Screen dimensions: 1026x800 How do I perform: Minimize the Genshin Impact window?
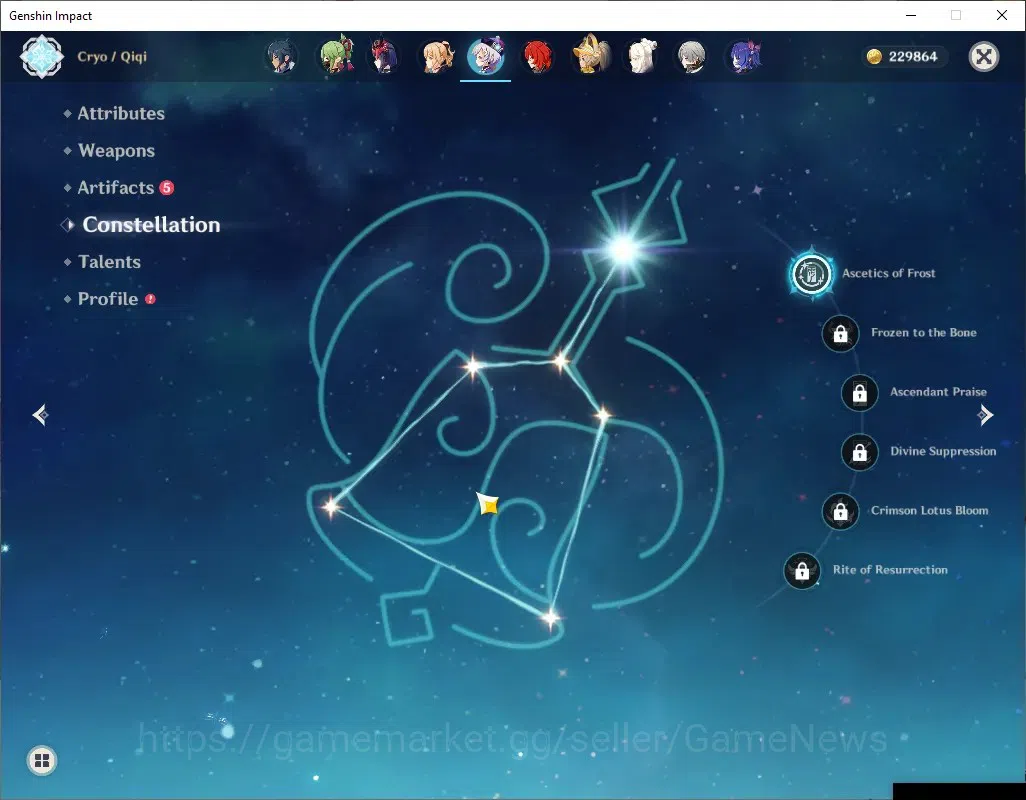[x=910, y=15]
